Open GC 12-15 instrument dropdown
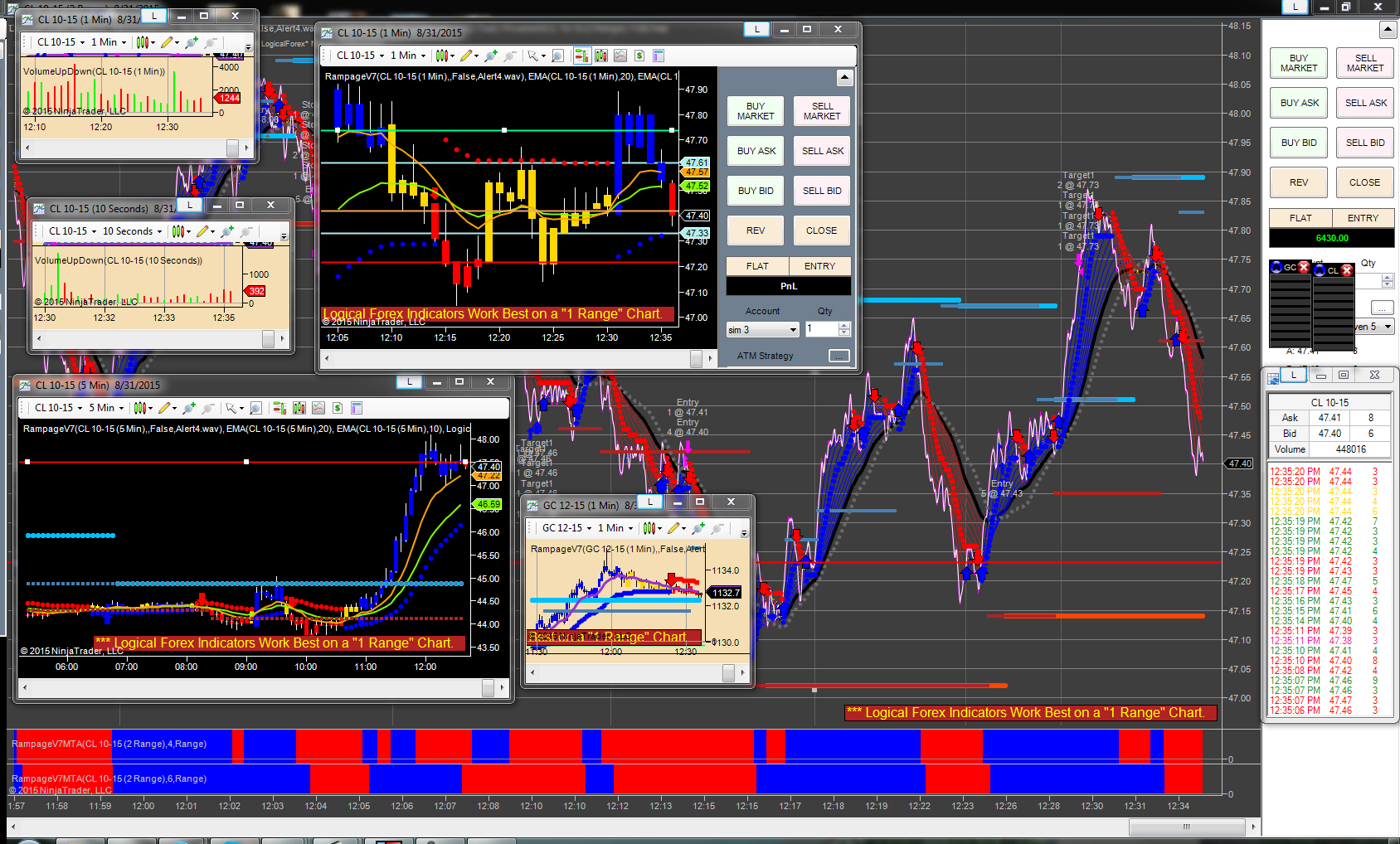 [x=566, y=528]
